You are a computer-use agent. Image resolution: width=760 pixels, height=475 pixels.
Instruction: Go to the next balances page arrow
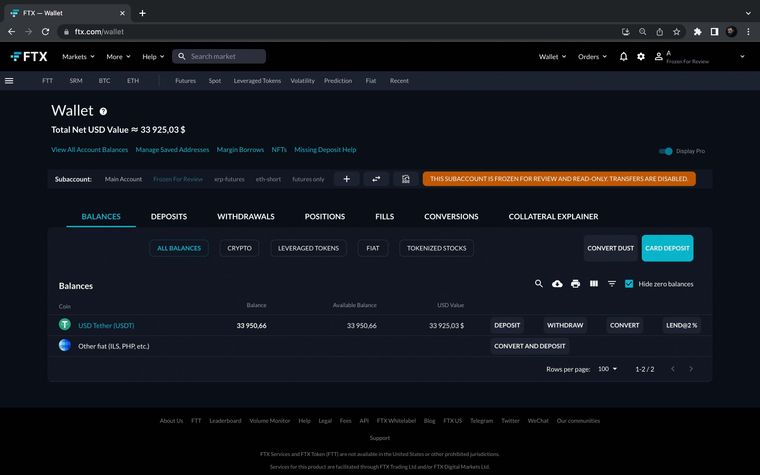click(691, 369)
